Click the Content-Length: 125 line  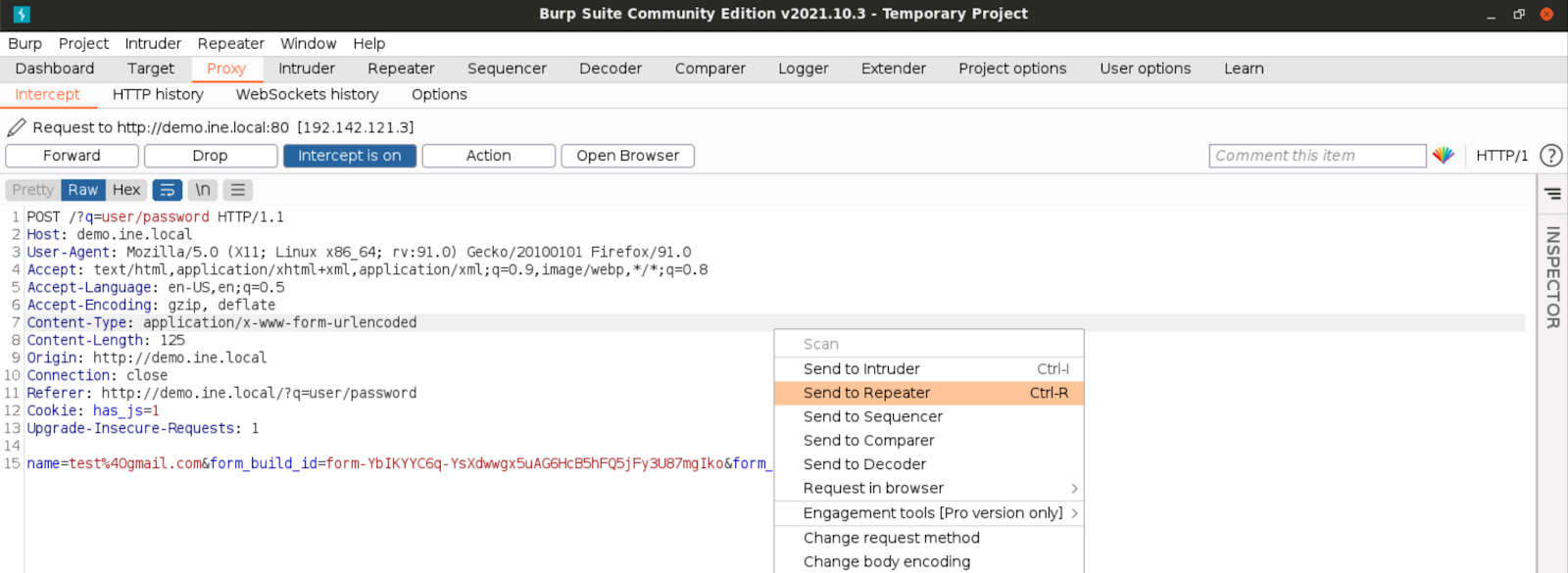(x=106, y=341)
